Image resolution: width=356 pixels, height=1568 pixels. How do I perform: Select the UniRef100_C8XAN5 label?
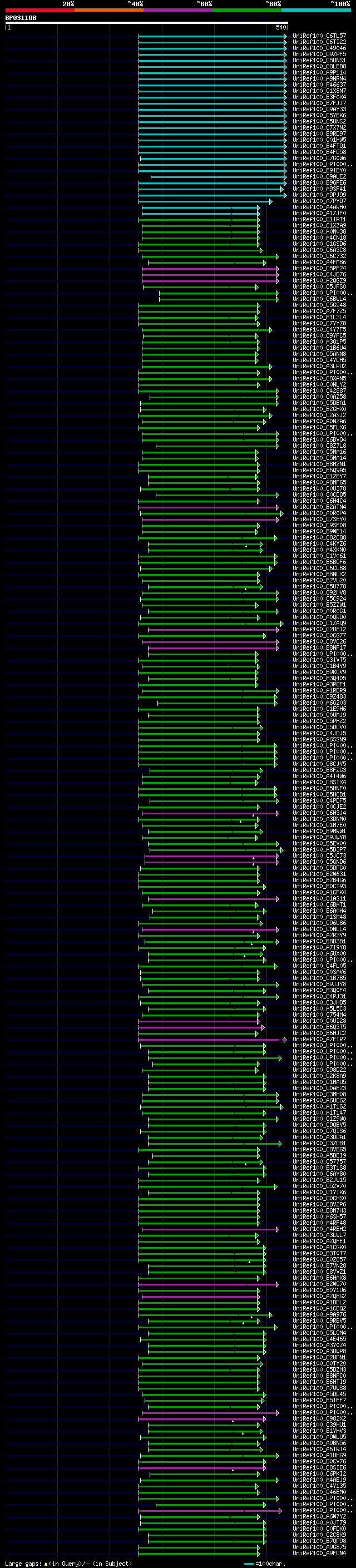point(319,379)
